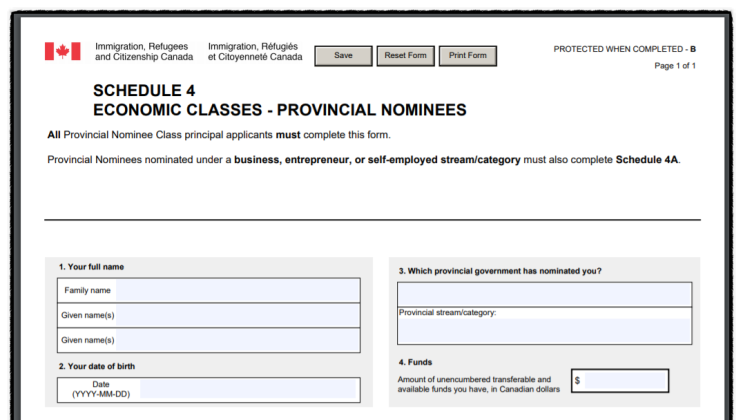Click the Immigration, Réfugiés et Citoyenneté Canada text
This screenshot has height=420, width=743.
[x=255, y=52]
